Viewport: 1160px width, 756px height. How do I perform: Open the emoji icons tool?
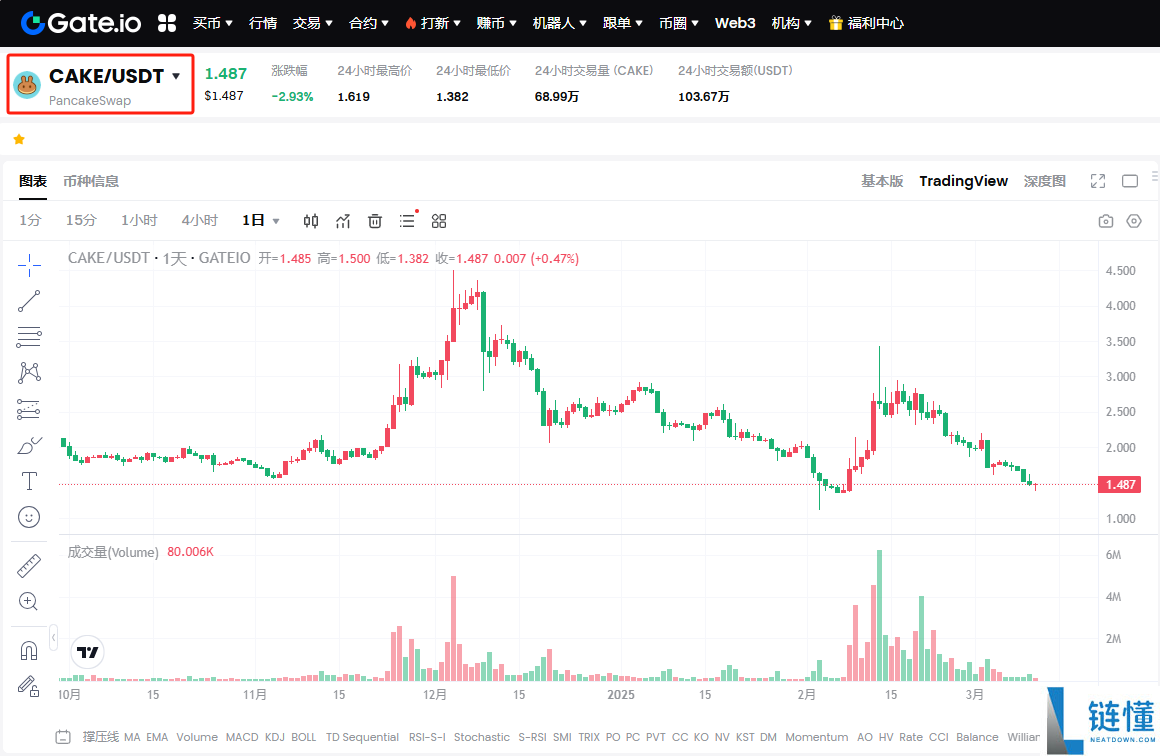[29, 517]
